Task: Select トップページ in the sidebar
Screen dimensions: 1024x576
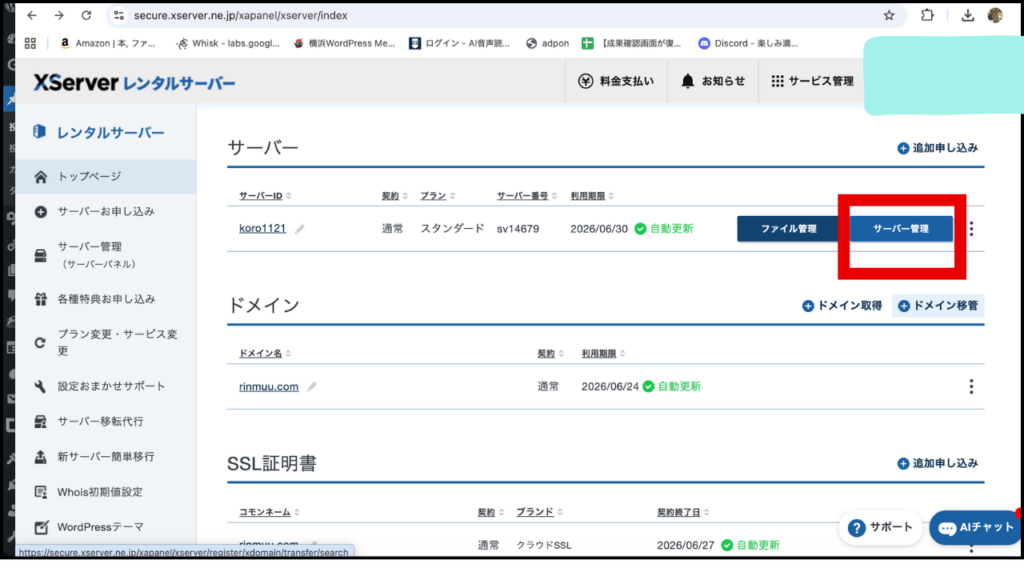Action: point(89,176)
